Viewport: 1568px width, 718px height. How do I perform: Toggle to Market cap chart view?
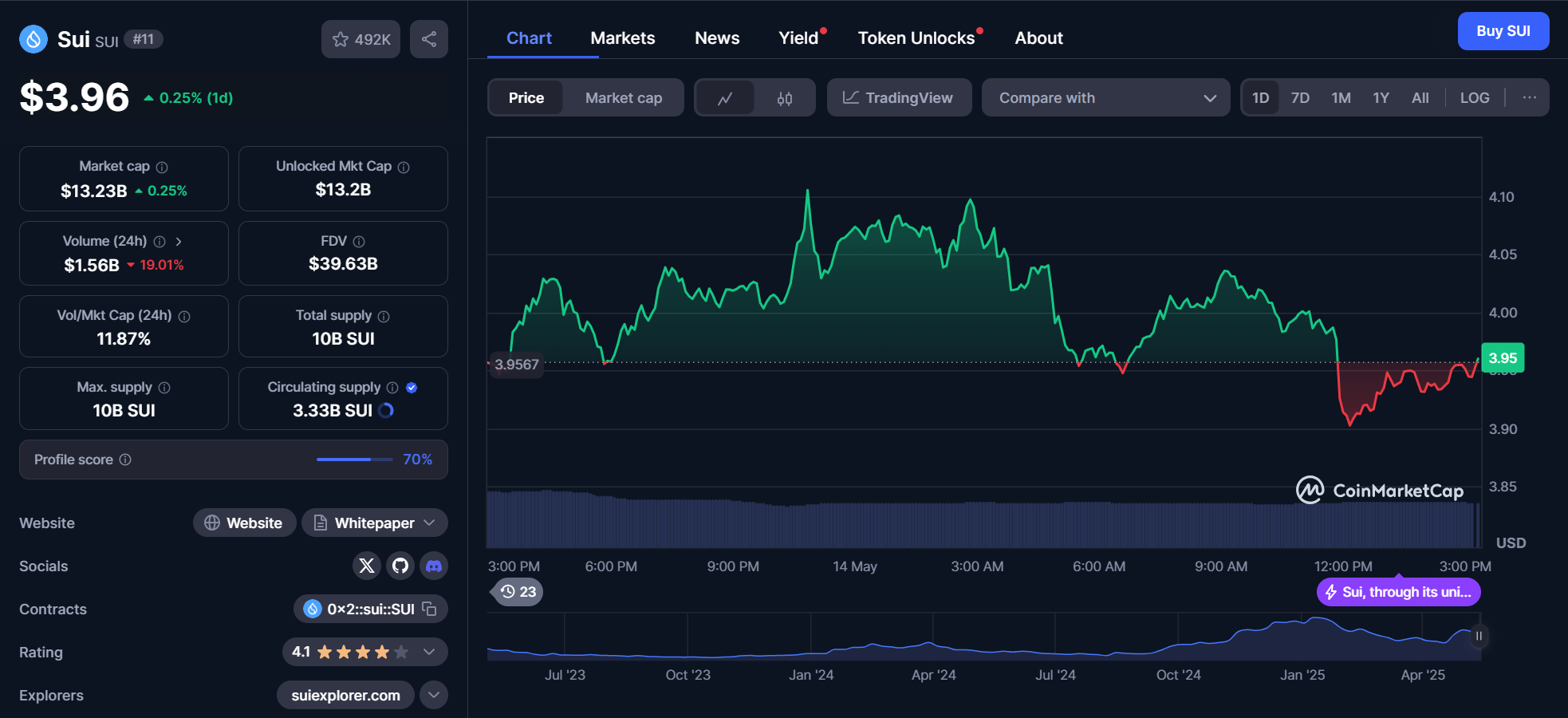(x=624, y=97)
